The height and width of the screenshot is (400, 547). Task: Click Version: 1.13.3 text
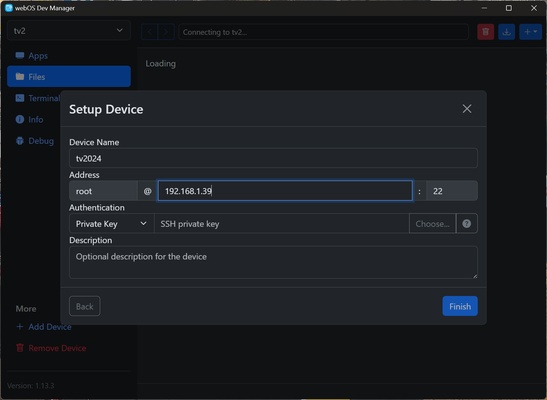click(x=31, y=386)
